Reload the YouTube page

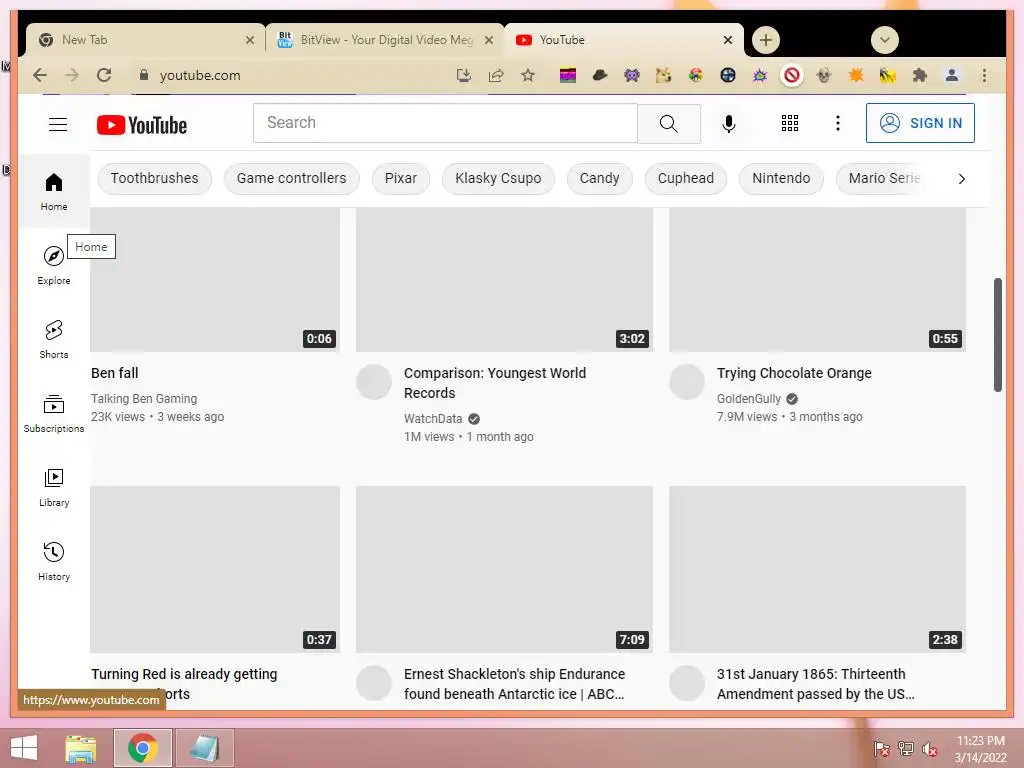coord(104,75)
